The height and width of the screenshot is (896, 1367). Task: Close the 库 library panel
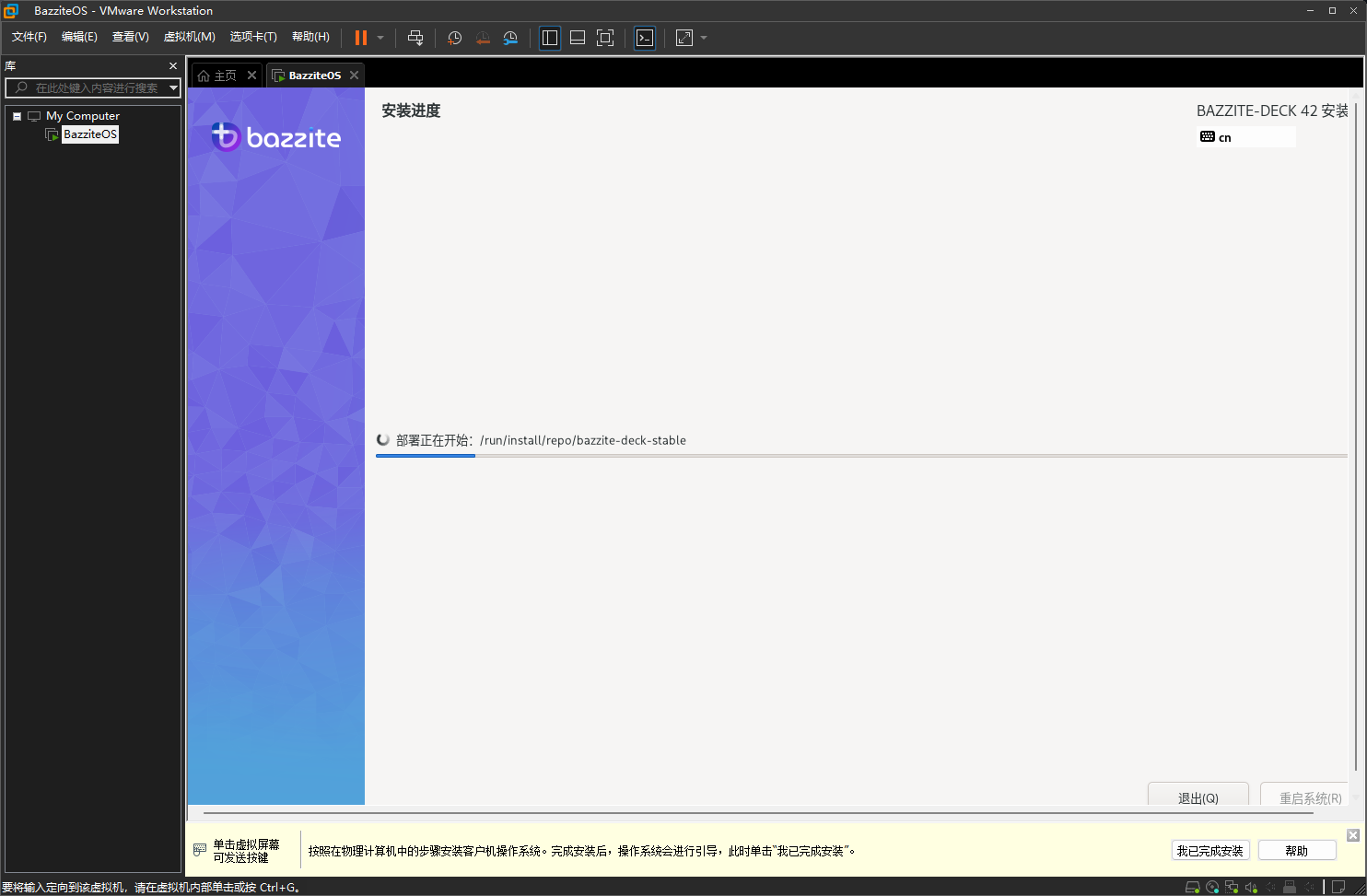[x=173, y=66]
